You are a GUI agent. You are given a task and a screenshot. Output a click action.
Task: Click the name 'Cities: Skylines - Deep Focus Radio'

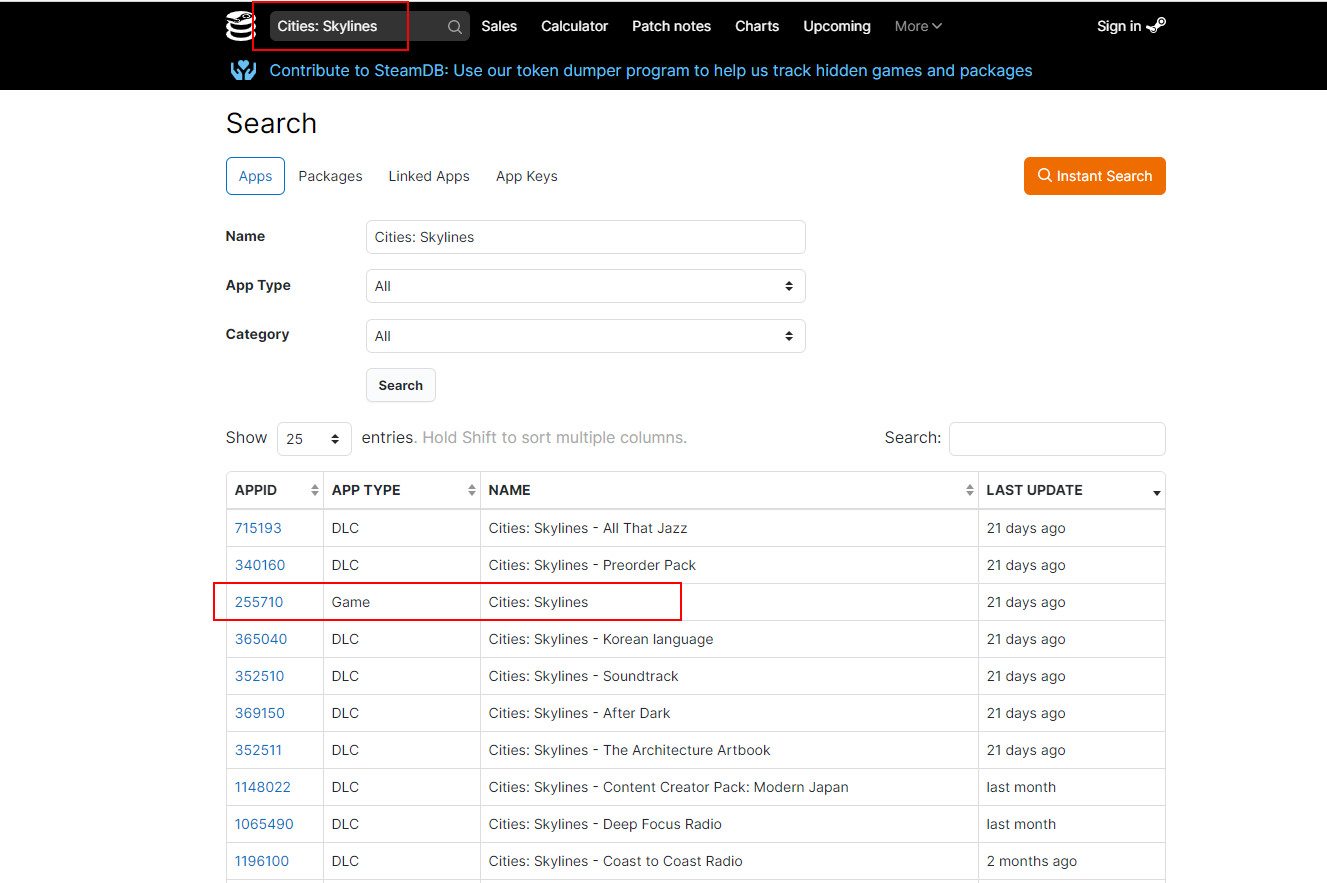(x=605, y=824)
